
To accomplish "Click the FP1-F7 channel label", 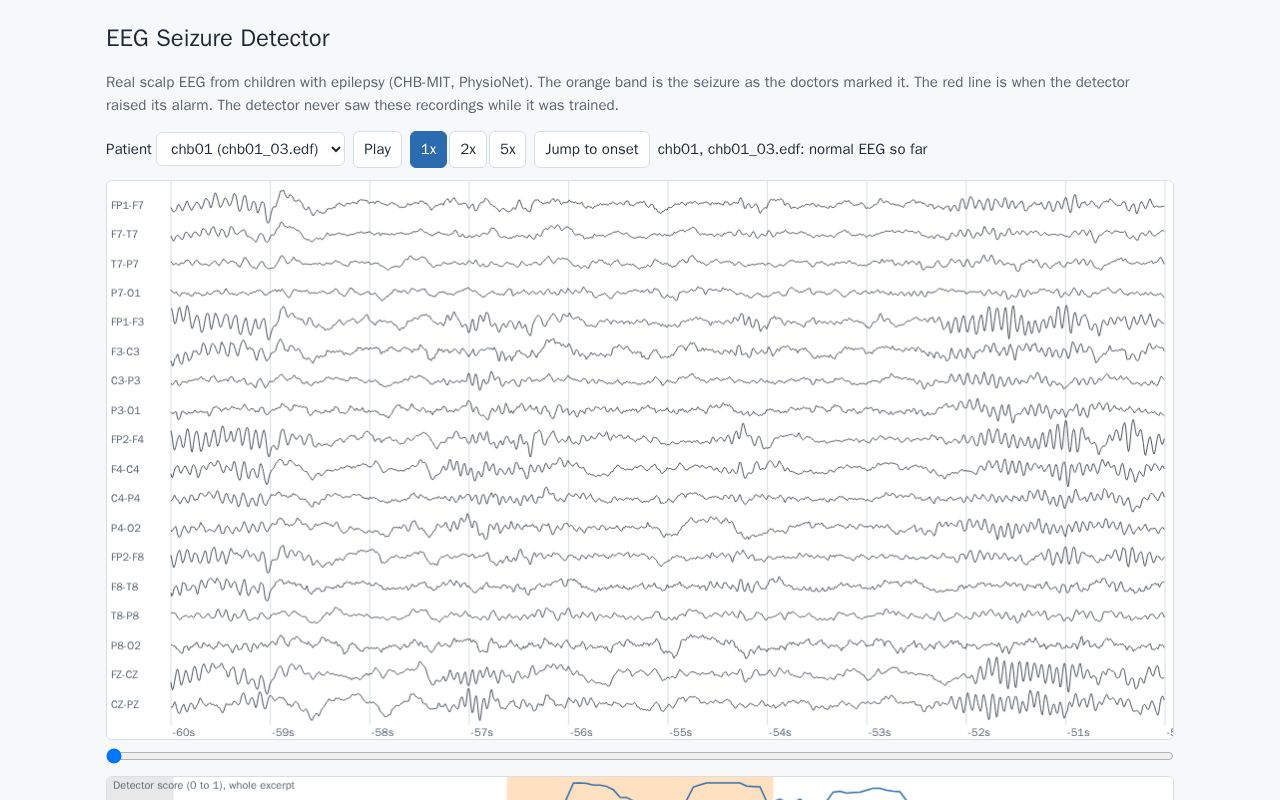I will pos(127,205).
